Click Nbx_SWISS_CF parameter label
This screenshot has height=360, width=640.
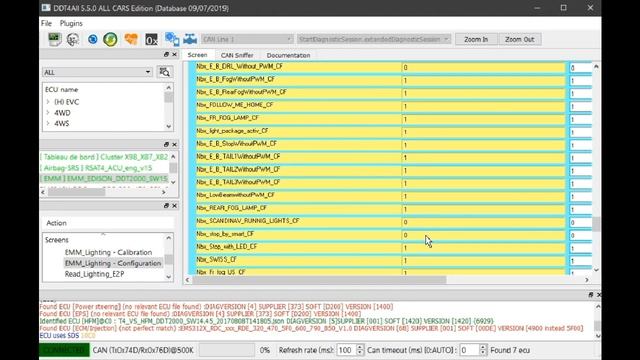coord(216,260)
